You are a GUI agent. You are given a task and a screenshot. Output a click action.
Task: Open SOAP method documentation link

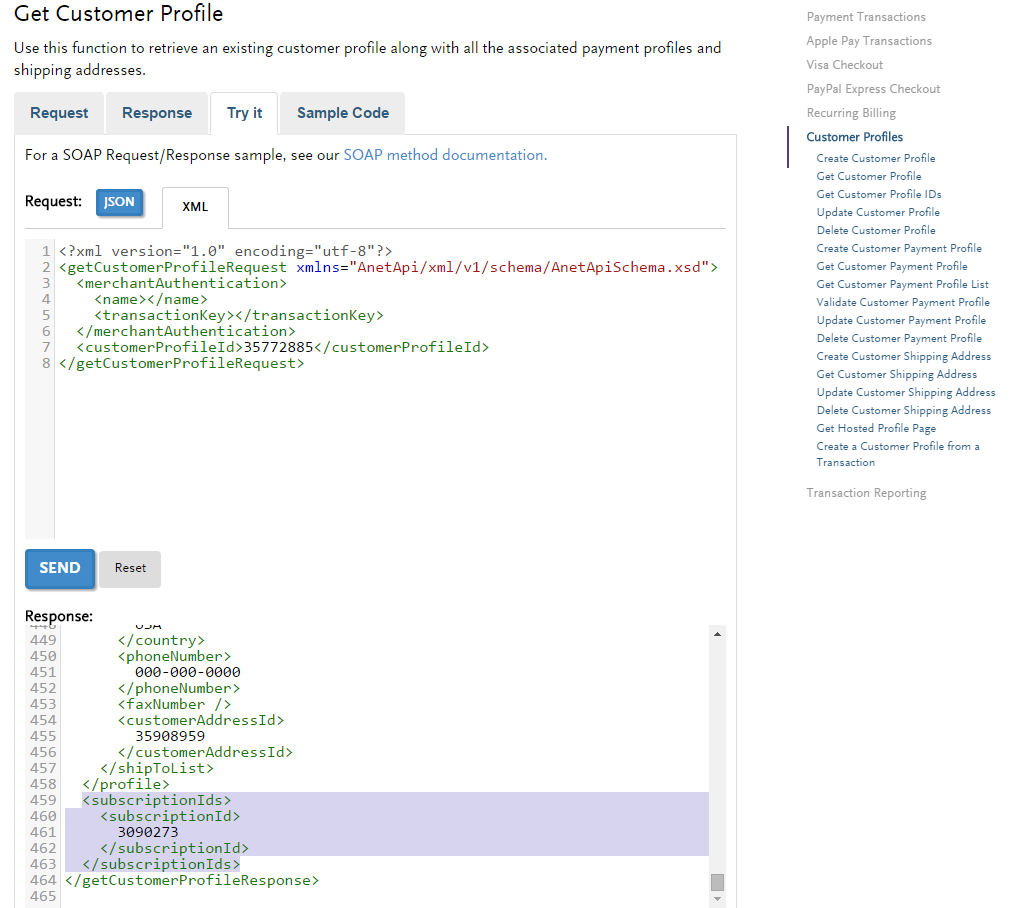coord(444,155)
